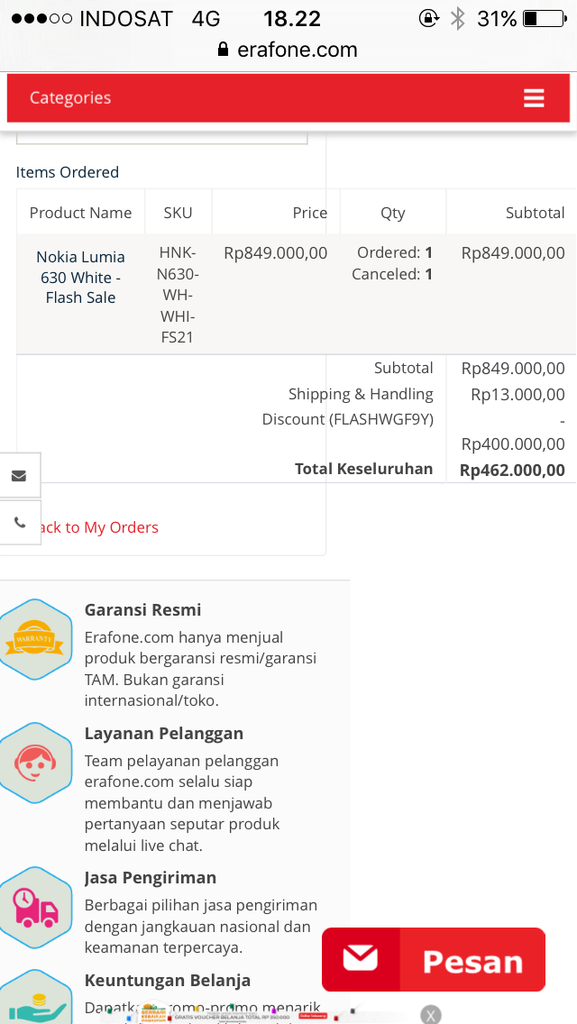Select the Keuntungan Belanja heading
The height and width of the screenshot is (1024, 577).
pyautogui.click(x=168, y=980)
